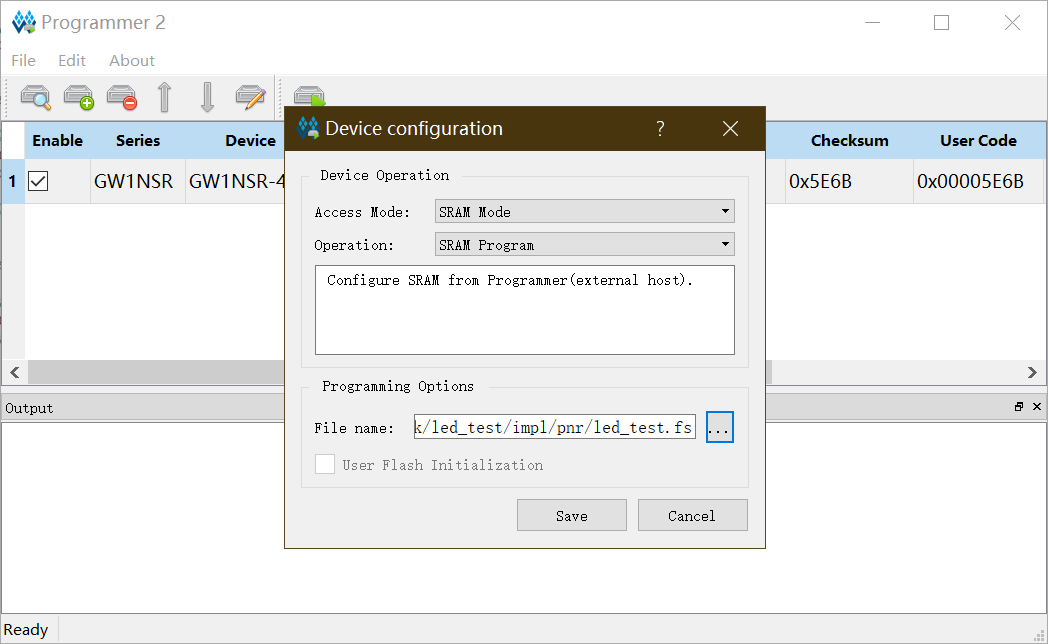
Task: Click the Programmer 2 app logo icon
Action: tap(24, 22)
